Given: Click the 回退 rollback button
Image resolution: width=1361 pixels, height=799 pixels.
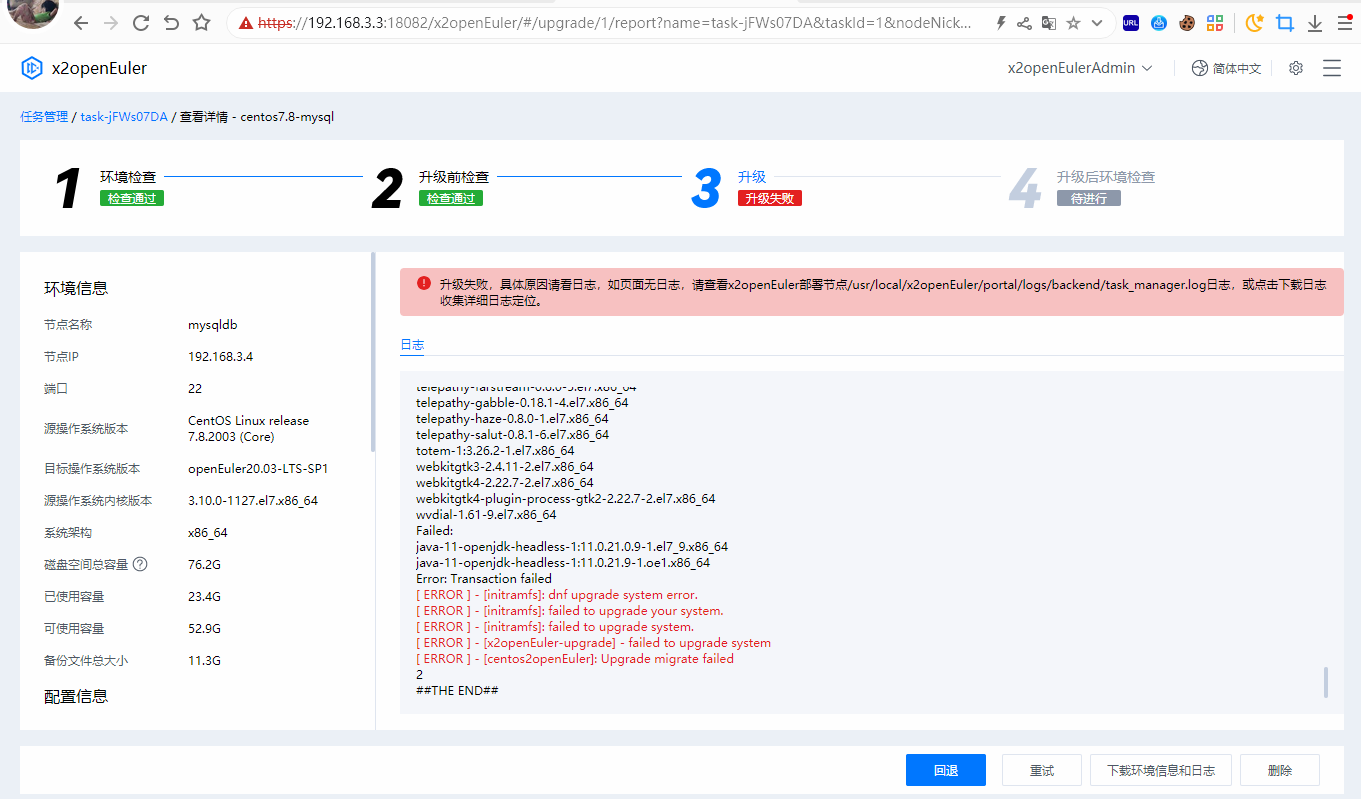Looking at the screenshot, I should pyautogui.click(x=946, y=770).
